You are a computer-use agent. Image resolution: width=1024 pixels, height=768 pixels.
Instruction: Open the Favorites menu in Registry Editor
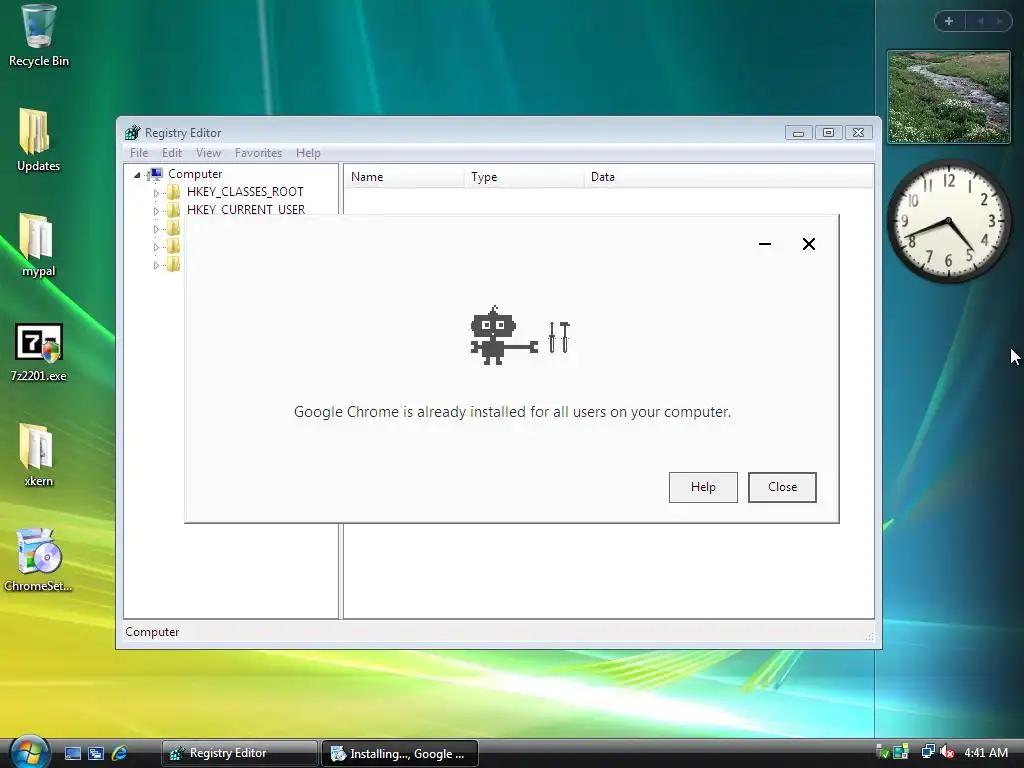coord(259,153)
